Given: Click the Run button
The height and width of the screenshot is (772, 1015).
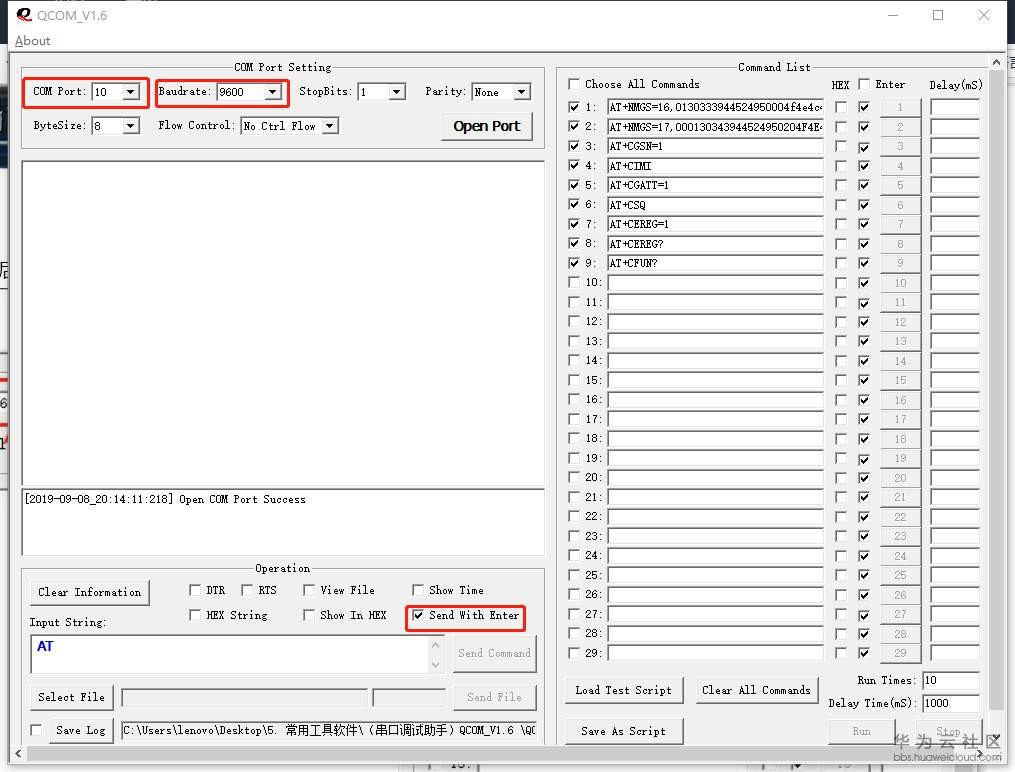Looking at the screenshot, I should tap(862, 731).
